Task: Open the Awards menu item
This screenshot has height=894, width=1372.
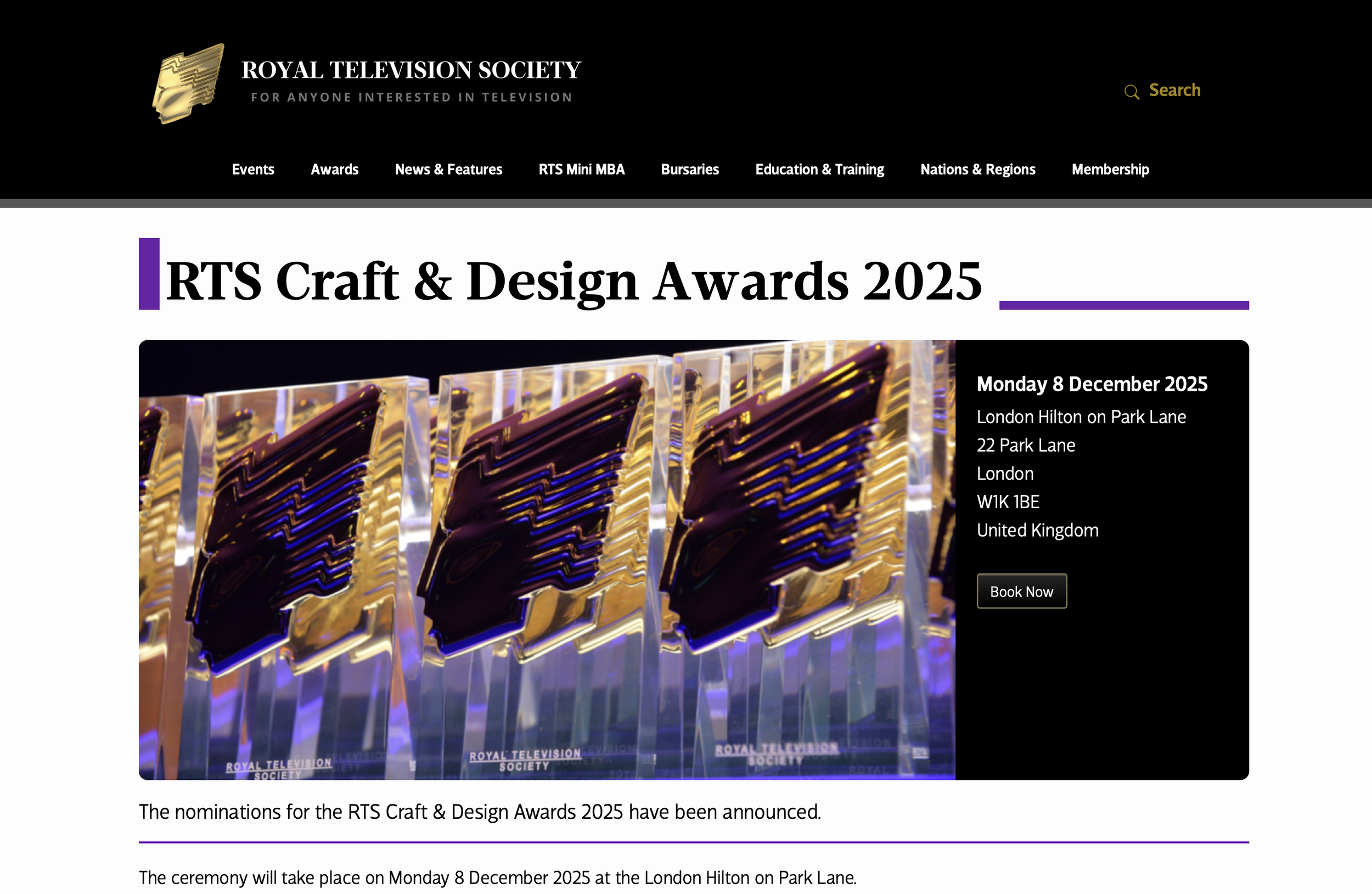Action: point(334,170)
